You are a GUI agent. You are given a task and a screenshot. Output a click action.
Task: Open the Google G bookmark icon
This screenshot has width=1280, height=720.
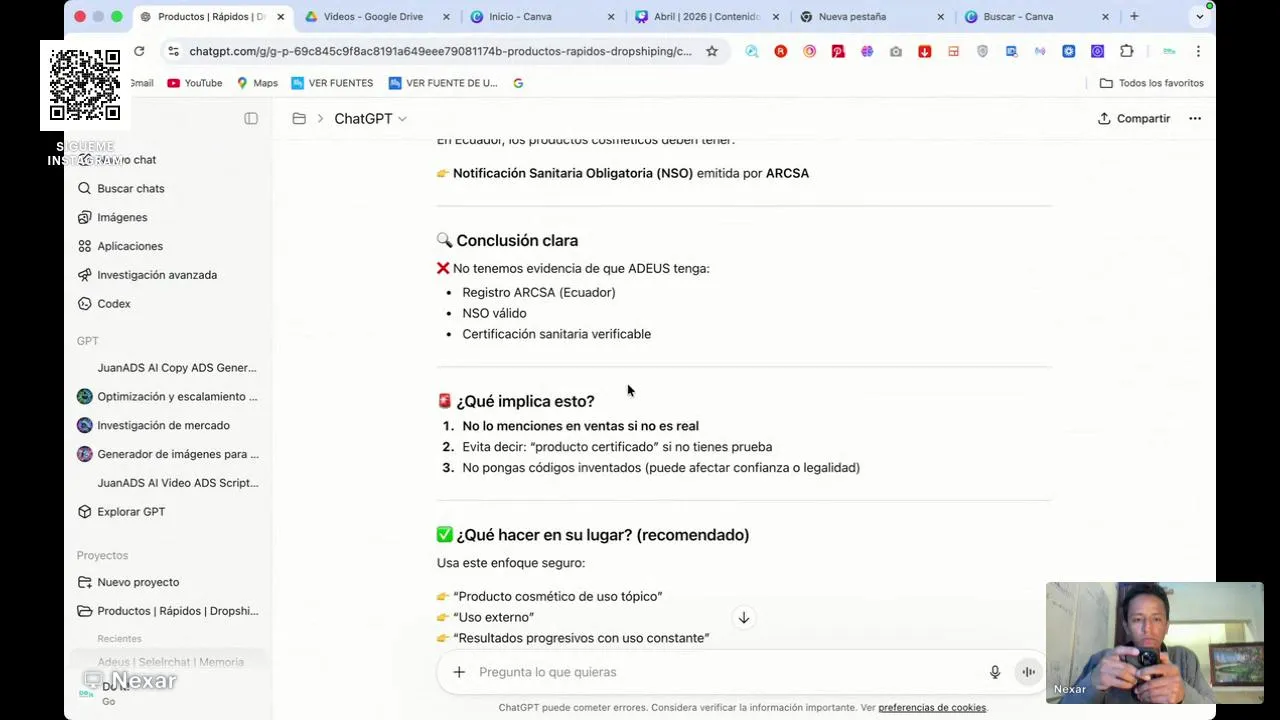(518, 83)
